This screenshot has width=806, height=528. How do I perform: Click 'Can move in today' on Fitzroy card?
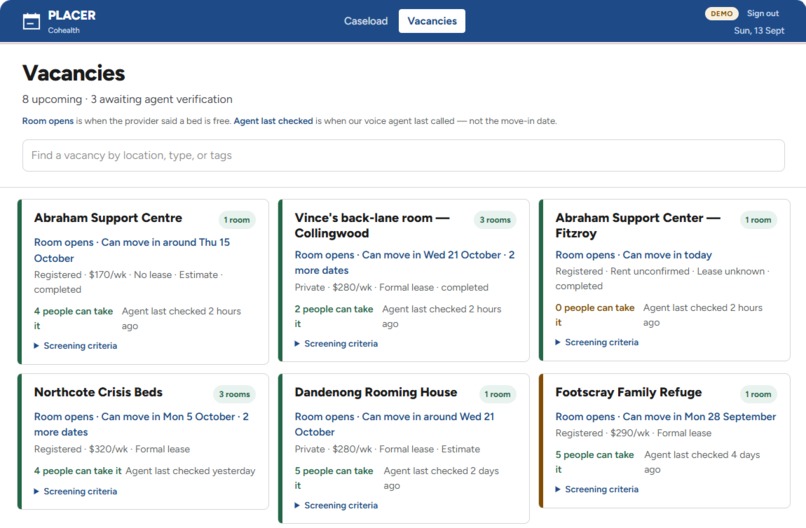(667, 255)
